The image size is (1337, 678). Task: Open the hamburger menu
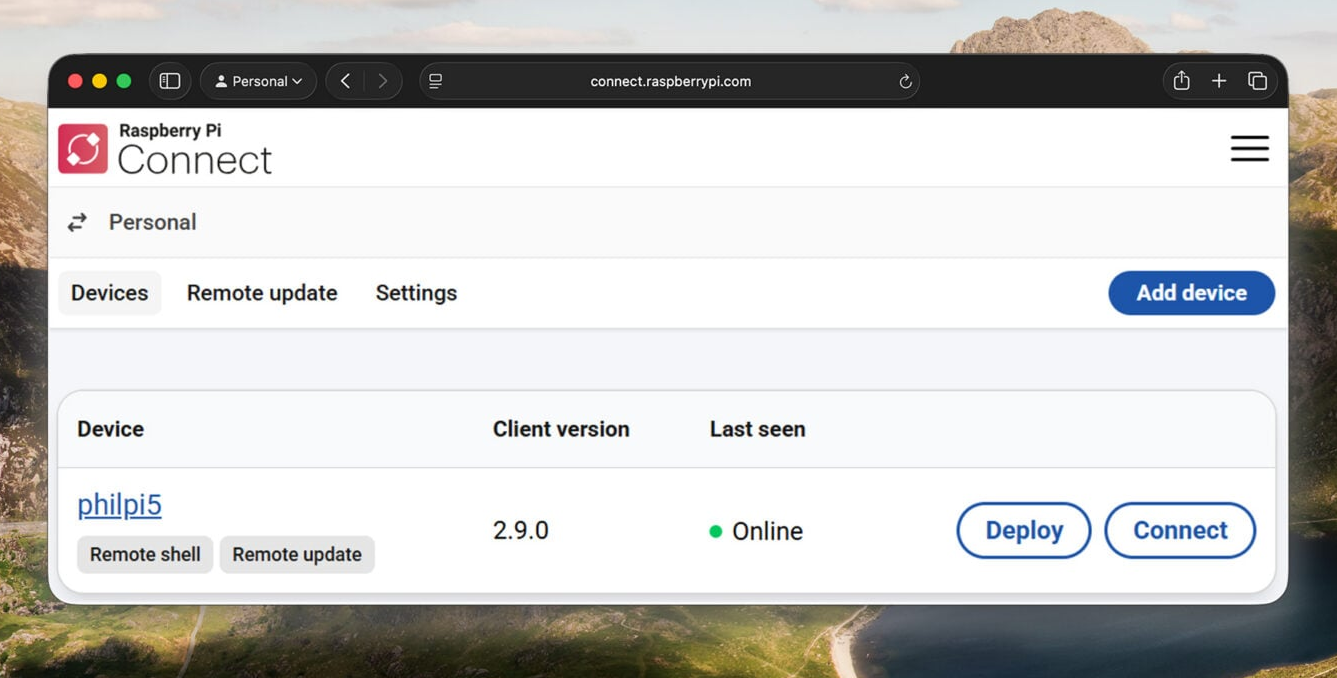1249,149
